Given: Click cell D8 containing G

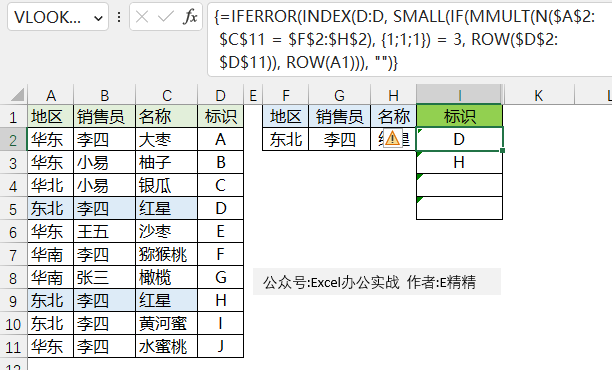Looking at the screenshot, I should 221,278.
